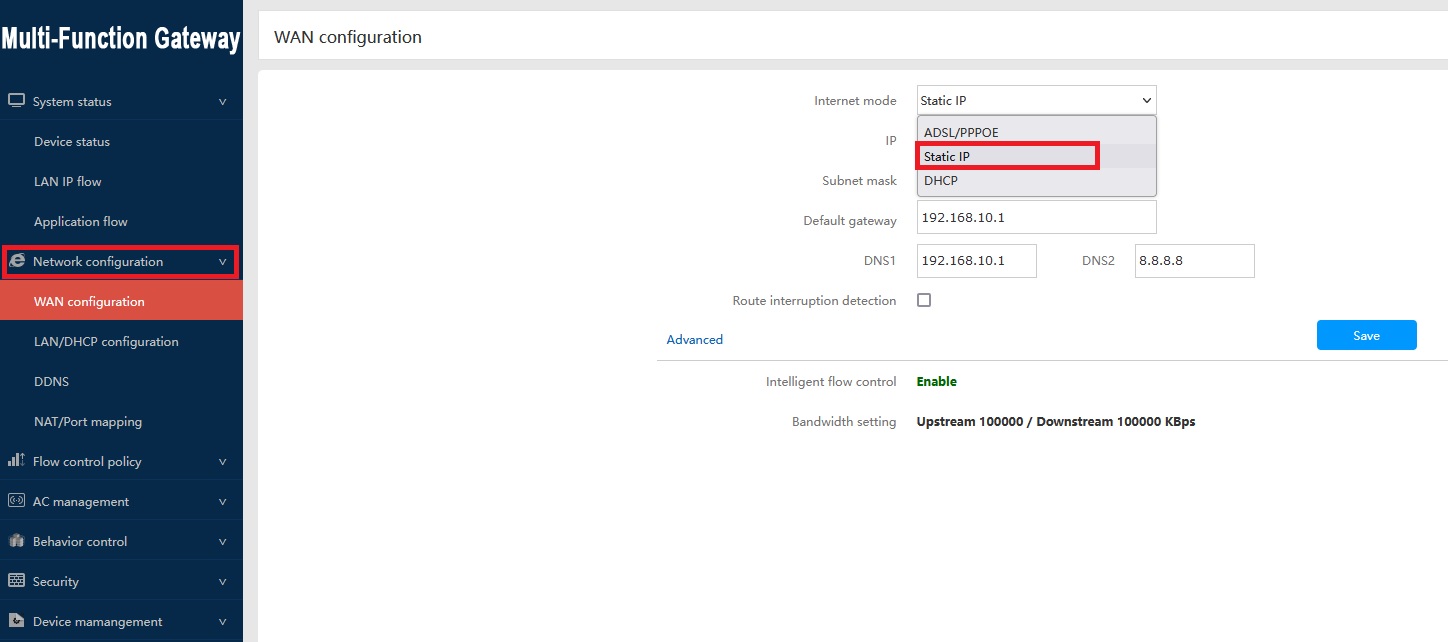Click the Security icon in sidebar
Screen dimensions: 1448x642
(x=16, y=581)
